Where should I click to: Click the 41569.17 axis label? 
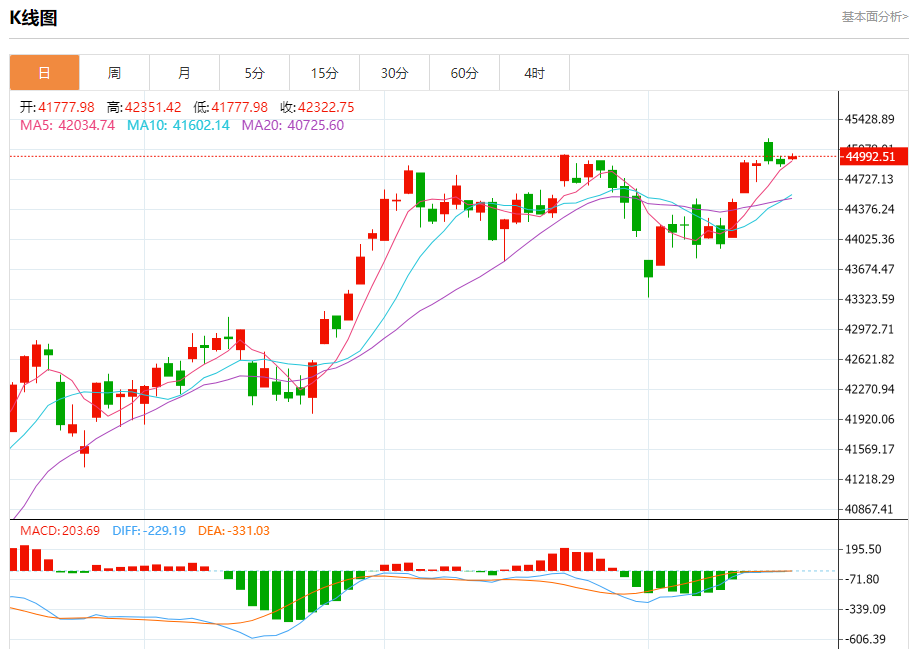coord(870,449)
